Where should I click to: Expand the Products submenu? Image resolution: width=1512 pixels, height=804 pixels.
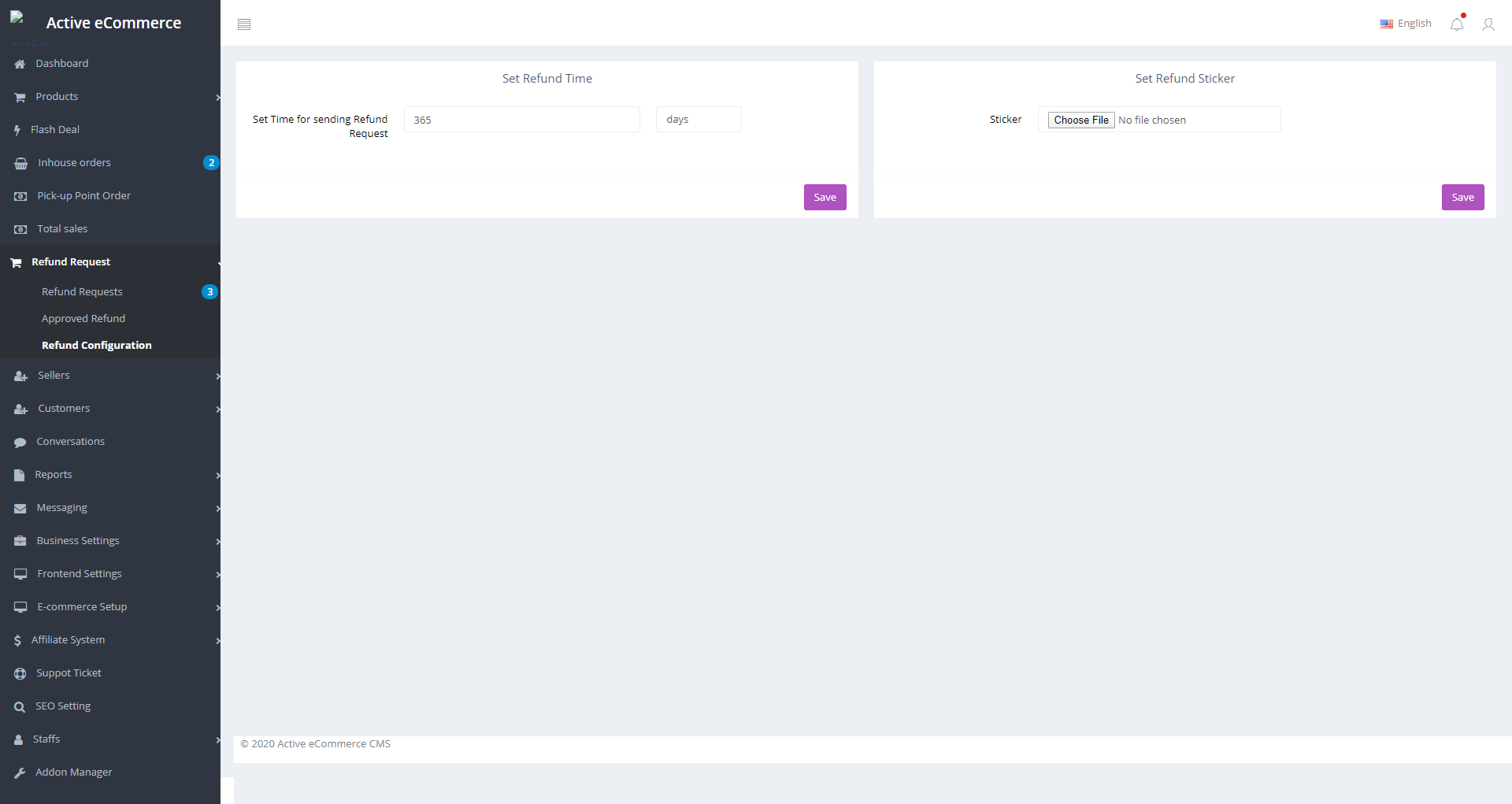tap(217, 97)
